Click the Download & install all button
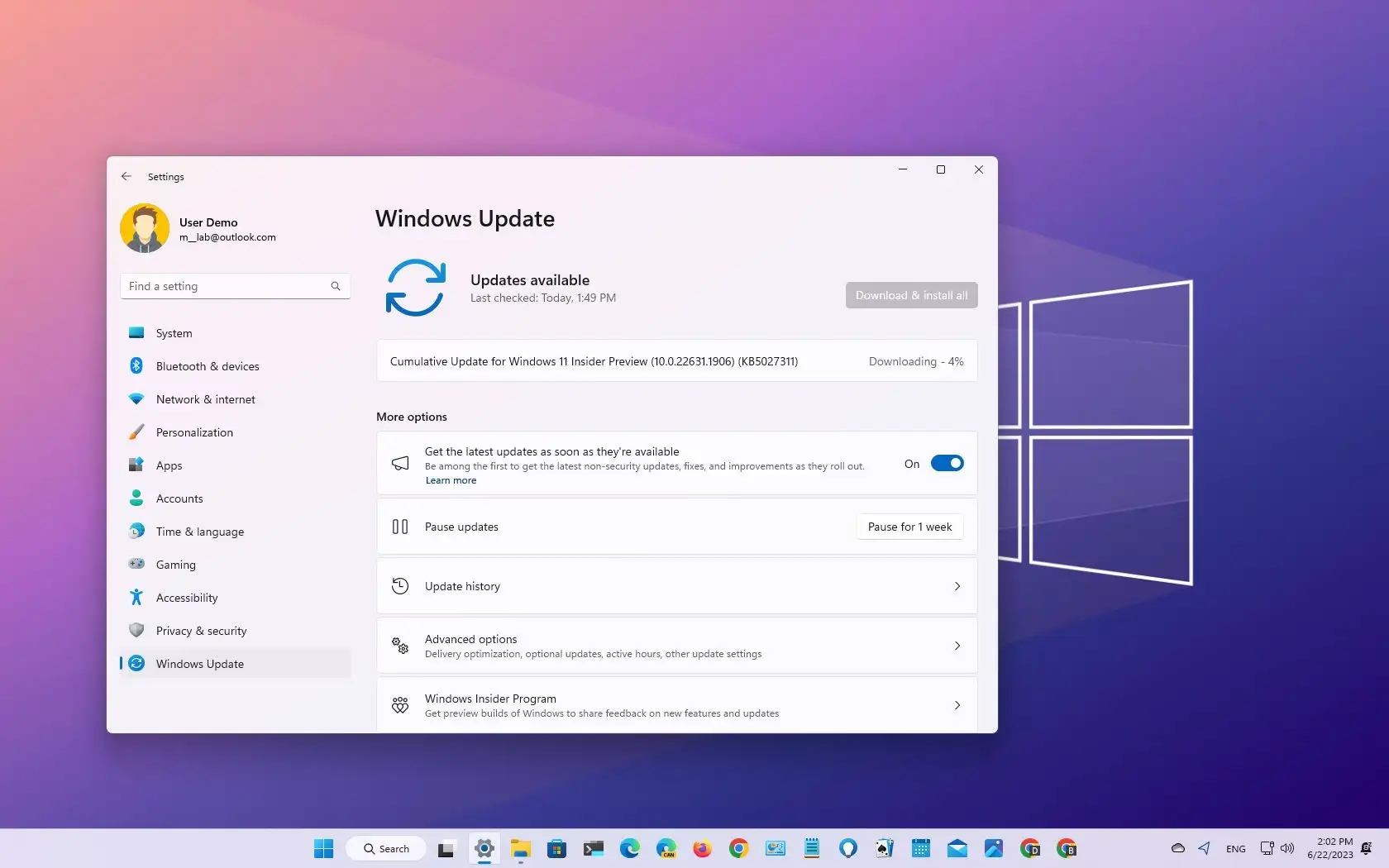This screenshot has height=868, width=1389. (911, 295)
